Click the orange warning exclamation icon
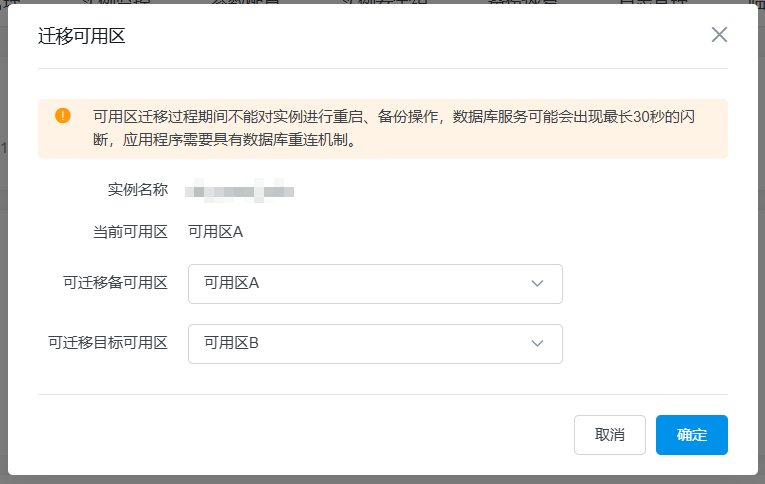Image resolution: width=765 pixels, height=484 pixels. tap(63, 115)
